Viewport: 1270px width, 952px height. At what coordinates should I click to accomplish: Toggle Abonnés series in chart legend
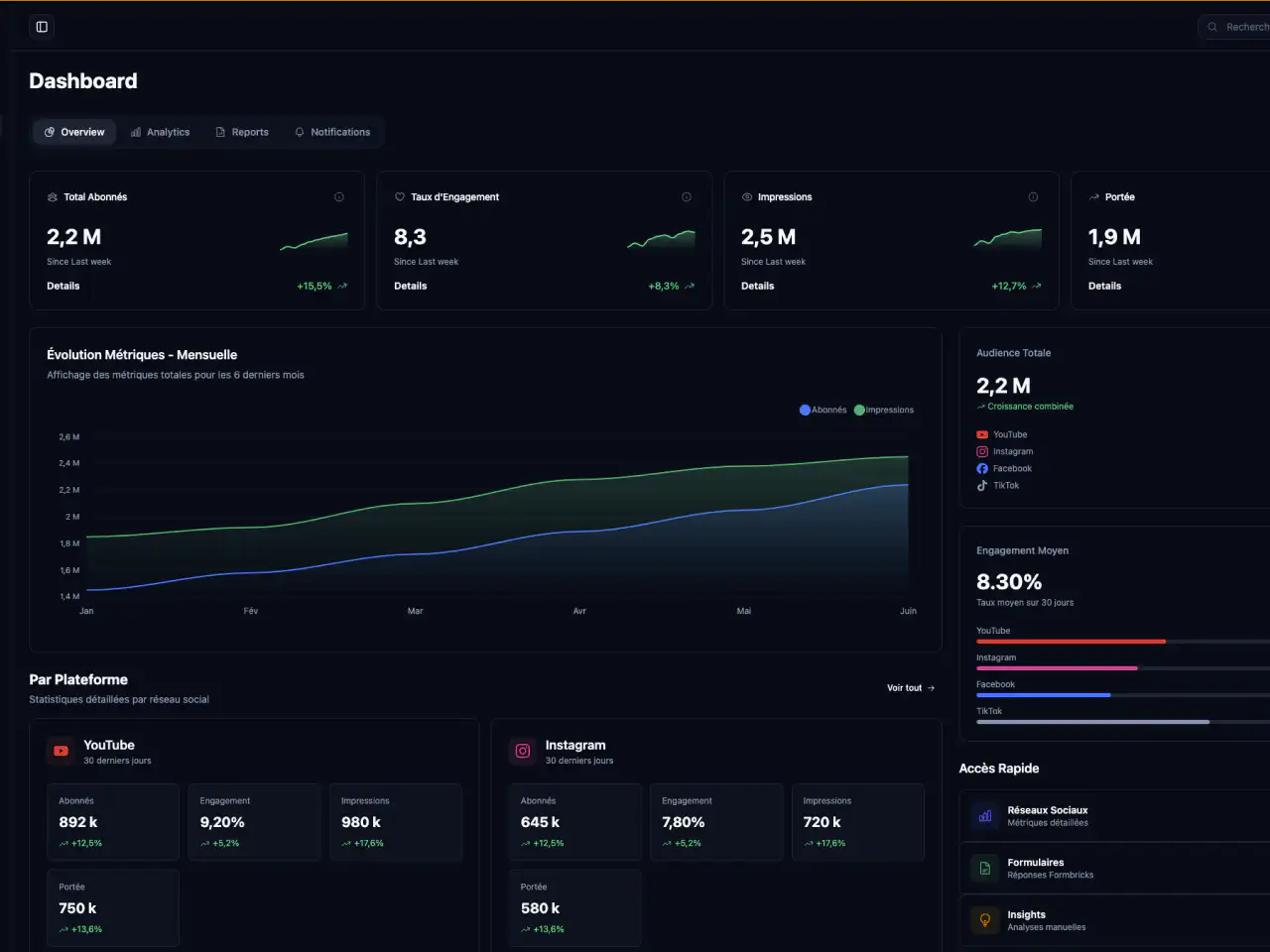click(824, 410)
